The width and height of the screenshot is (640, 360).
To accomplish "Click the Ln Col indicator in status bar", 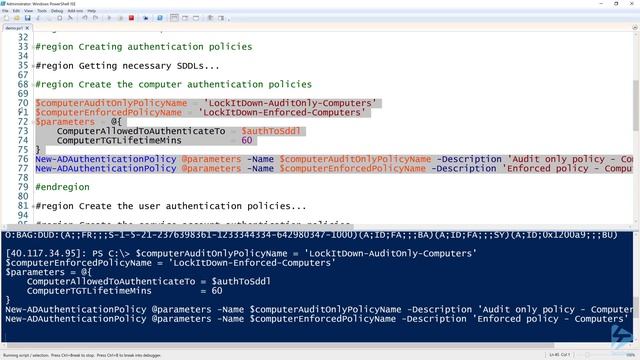I will [560, 355].
